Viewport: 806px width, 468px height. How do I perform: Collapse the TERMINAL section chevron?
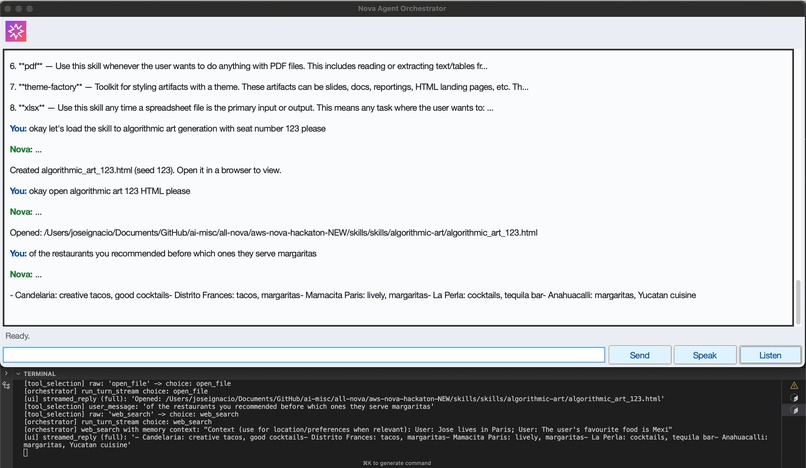(x=18, y=374)
